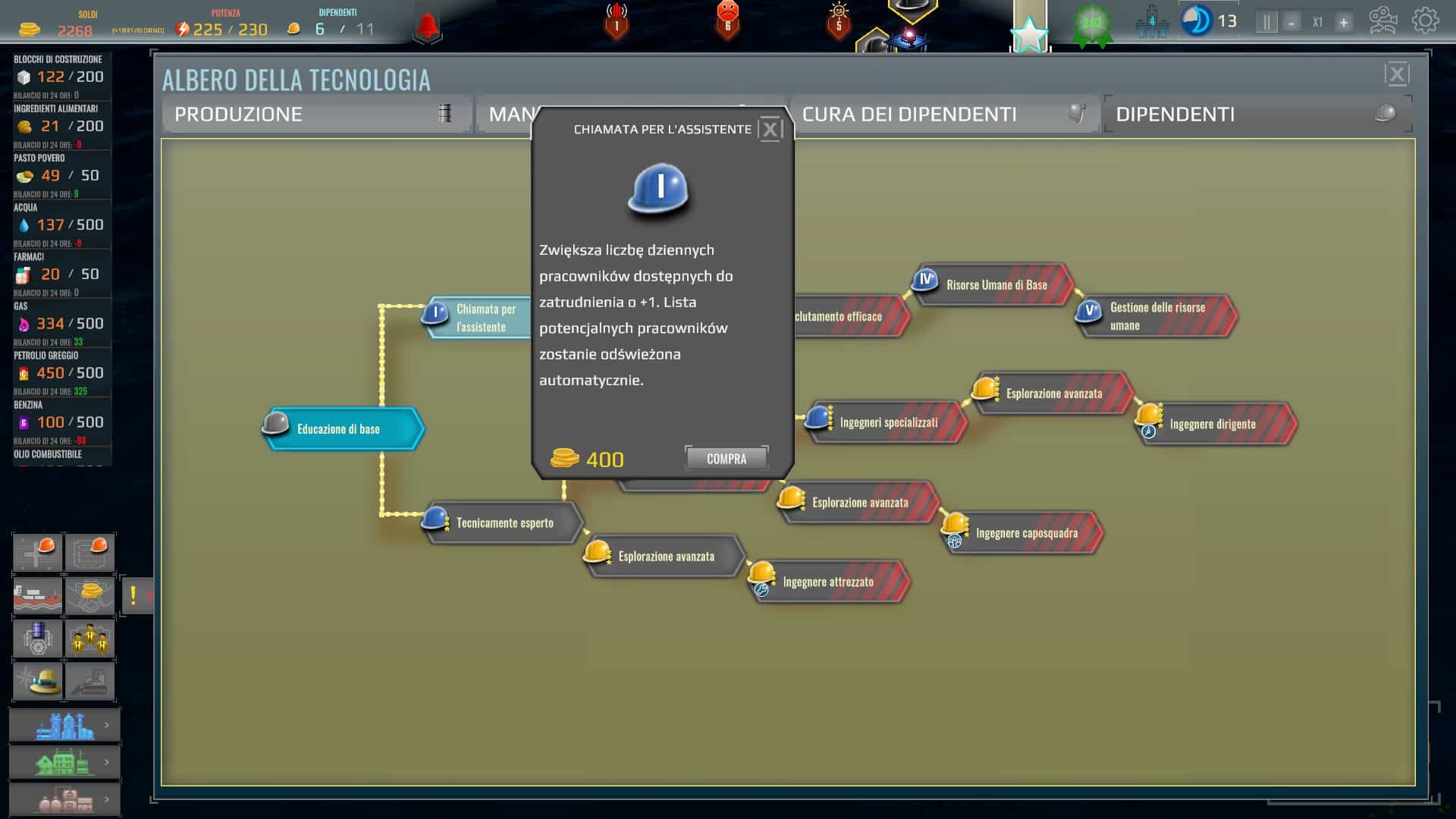Open the barrel machinery production icon
The width and height of the screenshot is (1456, 819).
[37, 639]
